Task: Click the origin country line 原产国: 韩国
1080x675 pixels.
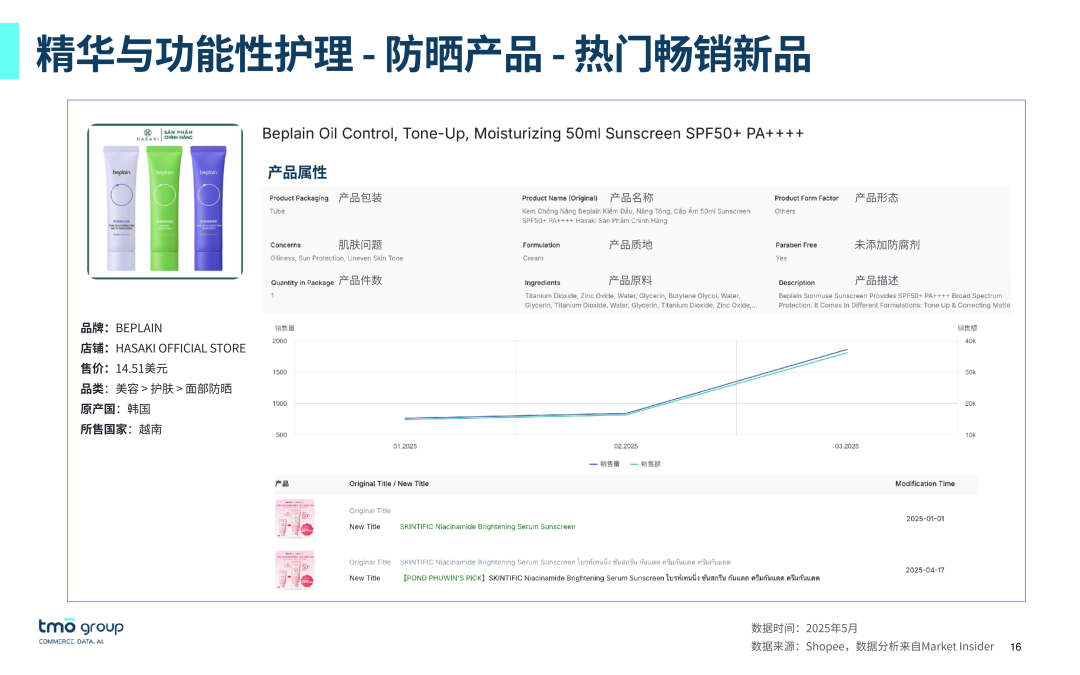Action: (115, 409)
